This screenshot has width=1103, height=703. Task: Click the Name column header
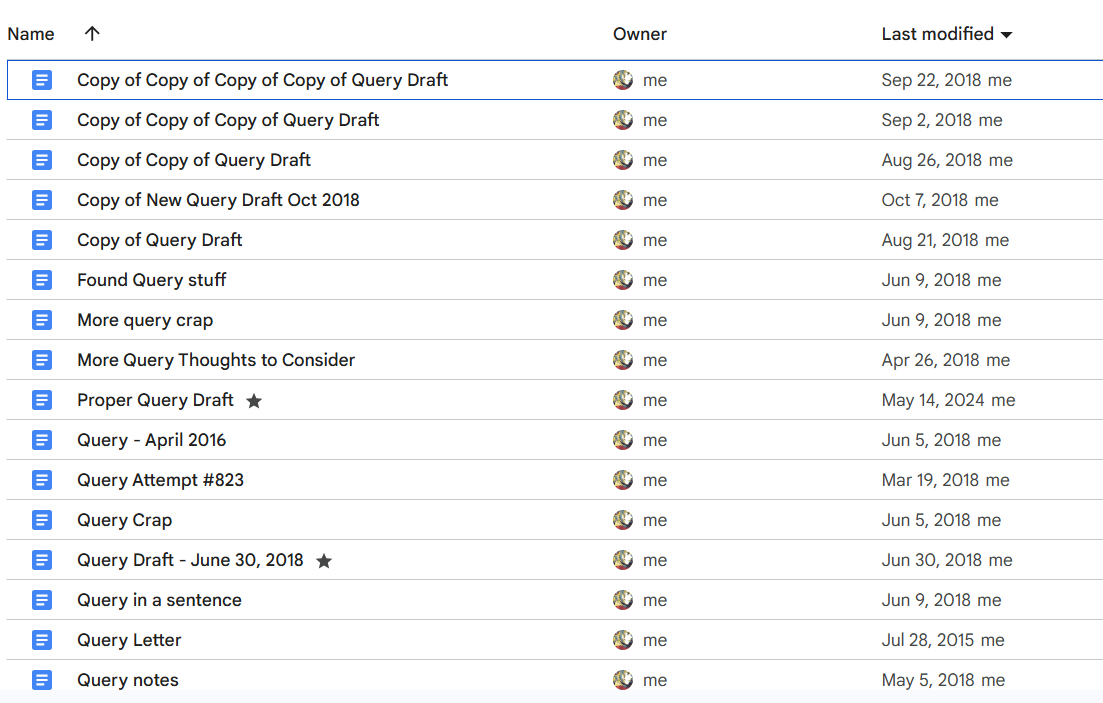(x=31, y=34)
